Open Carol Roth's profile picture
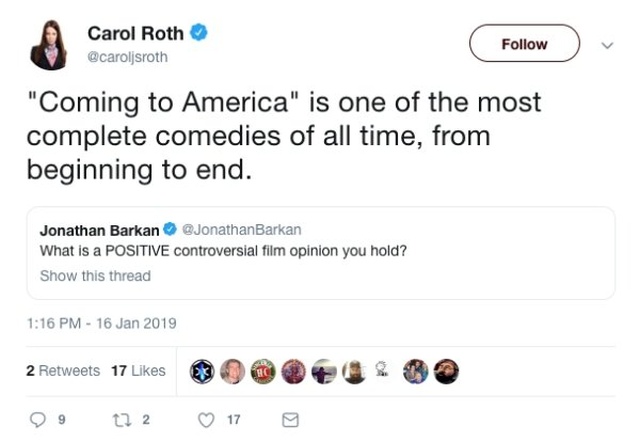Image resolution: width=640 pixels, height=442 pixels. (48, 45)
